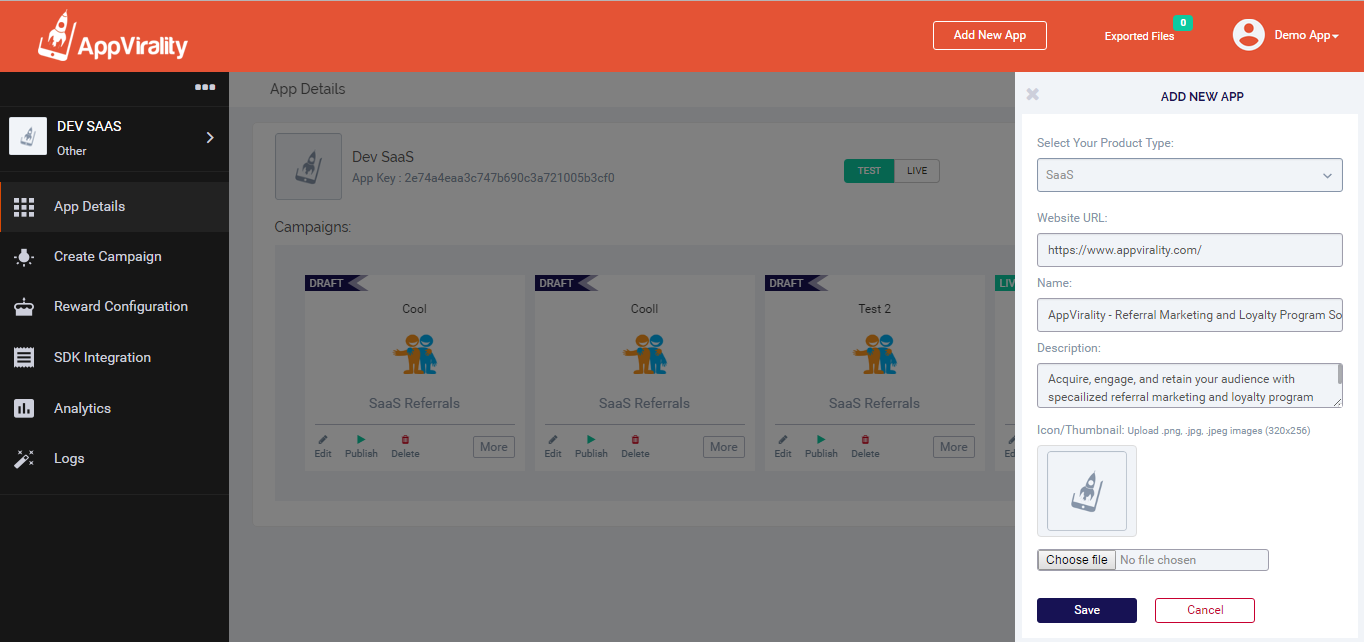The image size is (1364, 642).
Task: Open More options for the Cool campaign
Action: pos(494,447)
